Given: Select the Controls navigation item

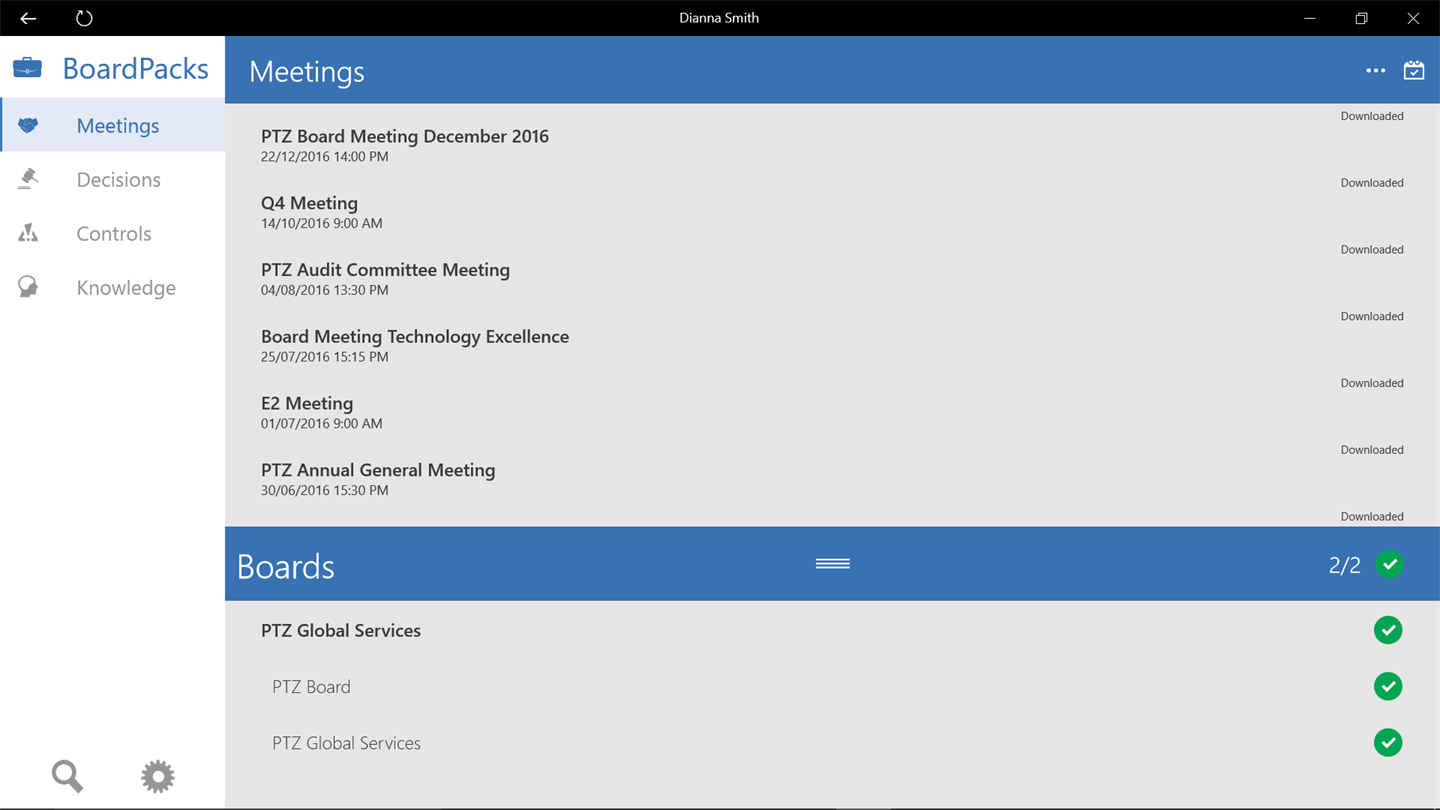Looking at the screenshot, I should click(x=113, y=233).
